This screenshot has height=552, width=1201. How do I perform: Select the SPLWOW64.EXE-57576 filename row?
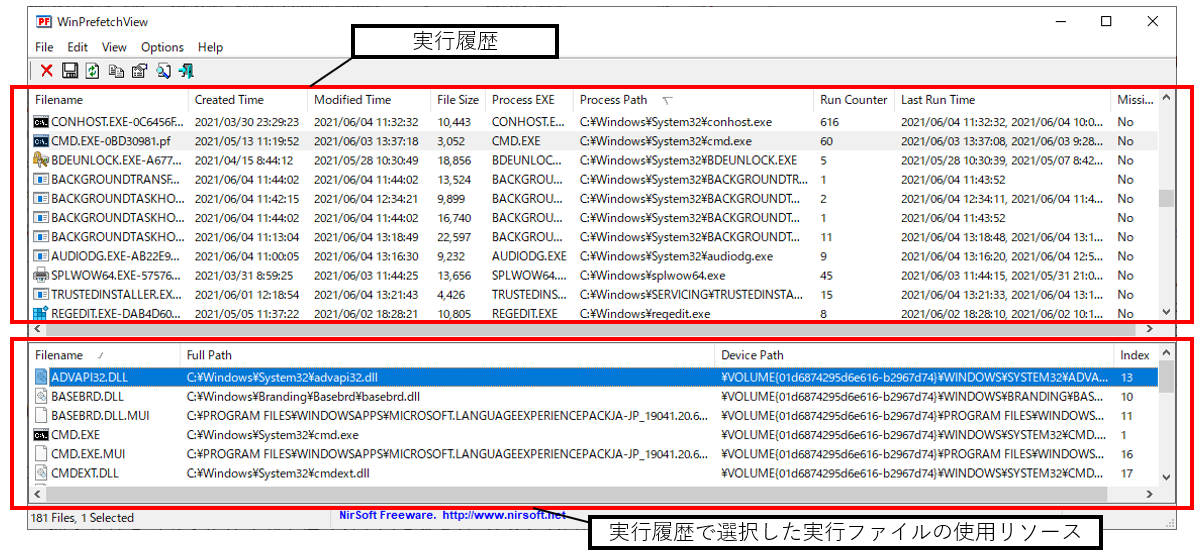(x=117, y=275)
